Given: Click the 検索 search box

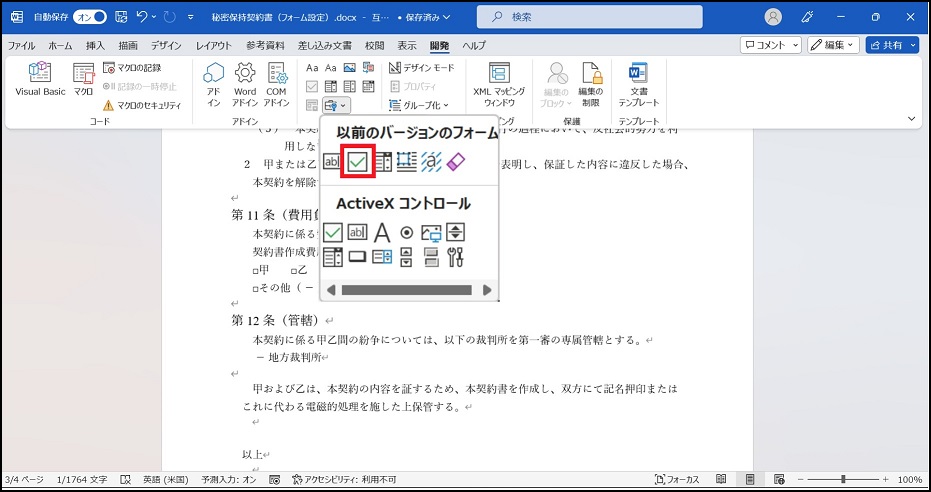Looking at the screenshot, I should point(590,17).
